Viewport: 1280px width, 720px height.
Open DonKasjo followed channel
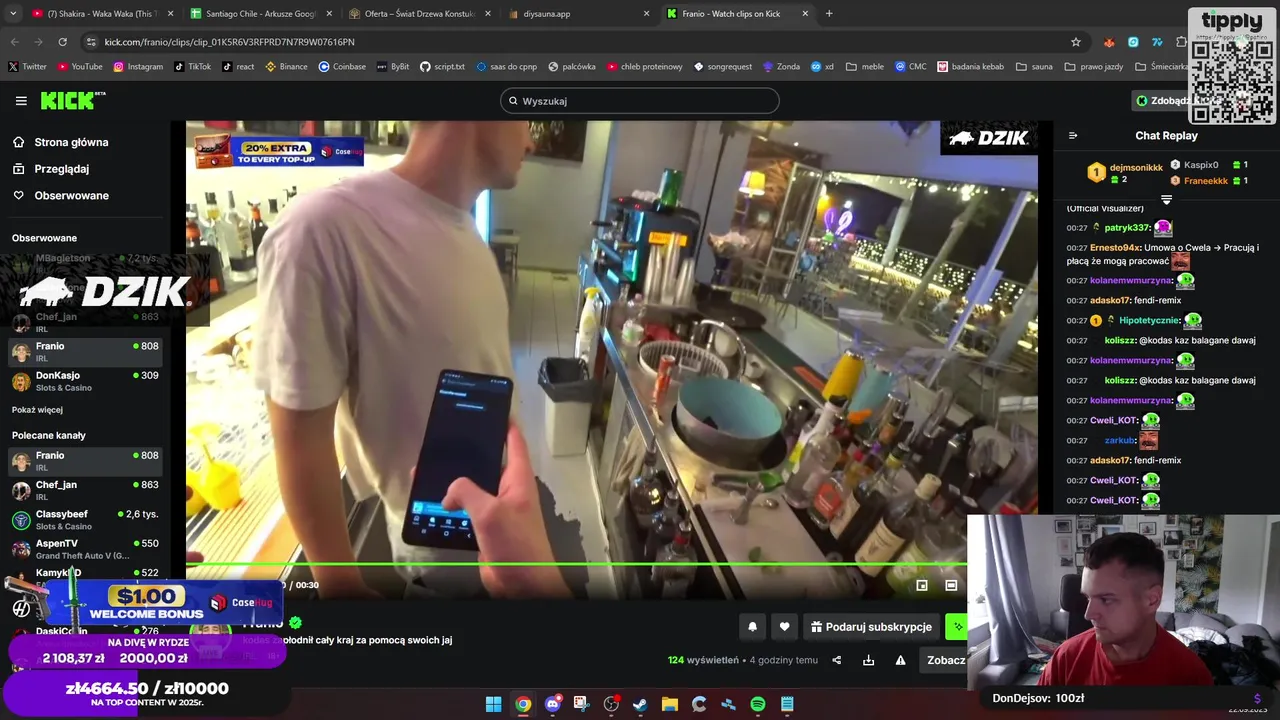[85, 381]
